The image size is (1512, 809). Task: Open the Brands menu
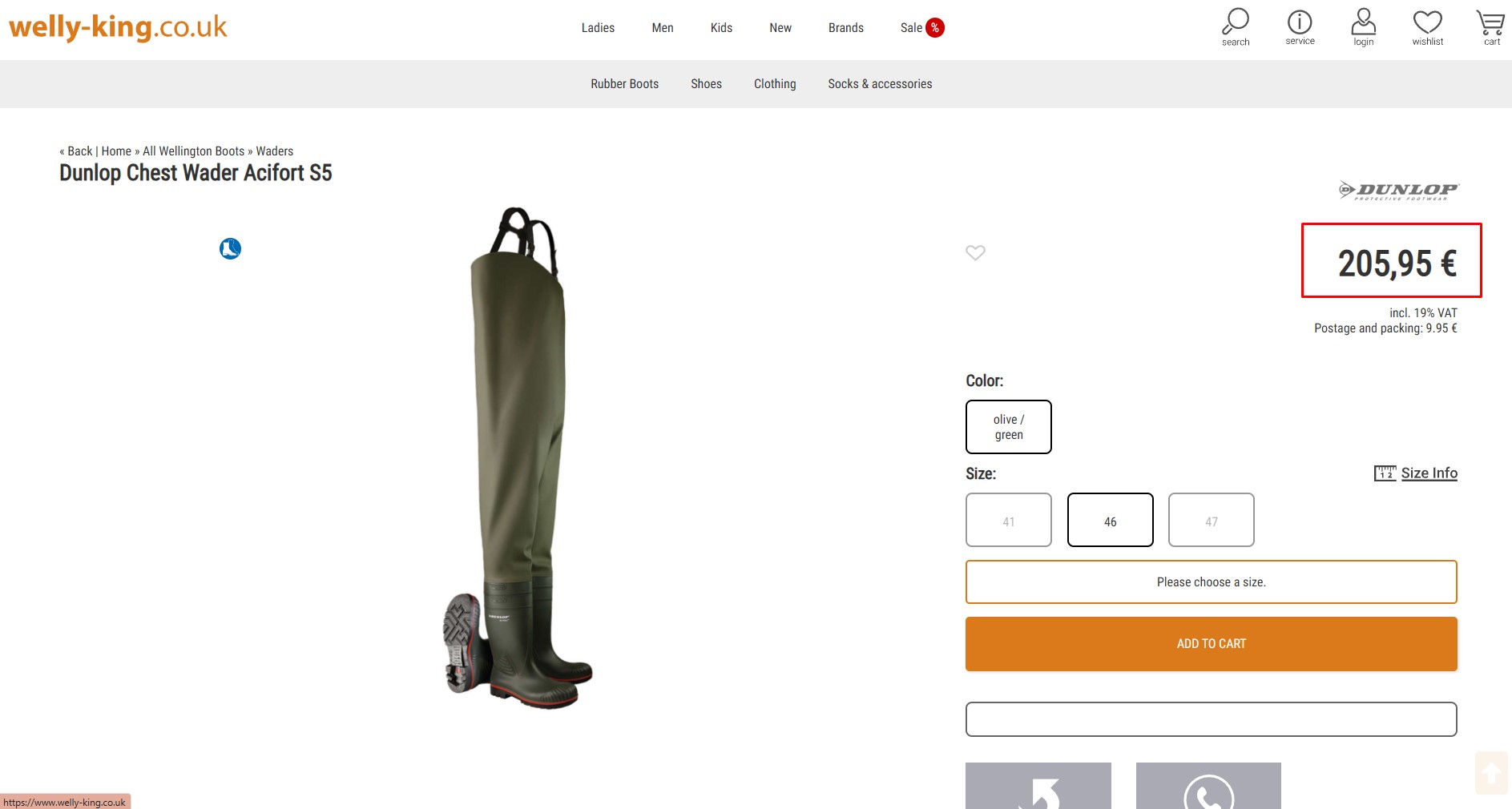(x=846, y=28)
